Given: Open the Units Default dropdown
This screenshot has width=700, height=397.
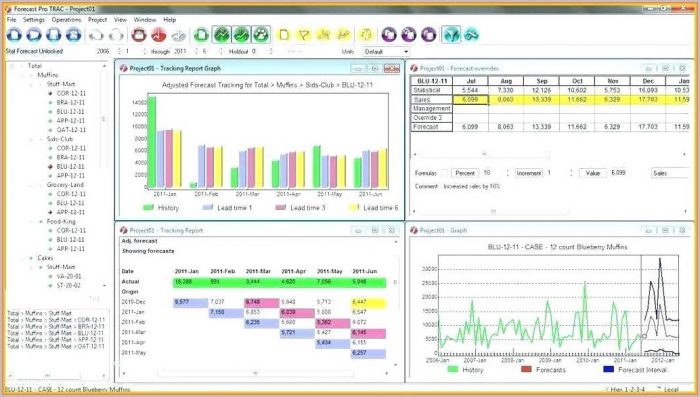Looking at the screenshot, I should tap(386, 52).
